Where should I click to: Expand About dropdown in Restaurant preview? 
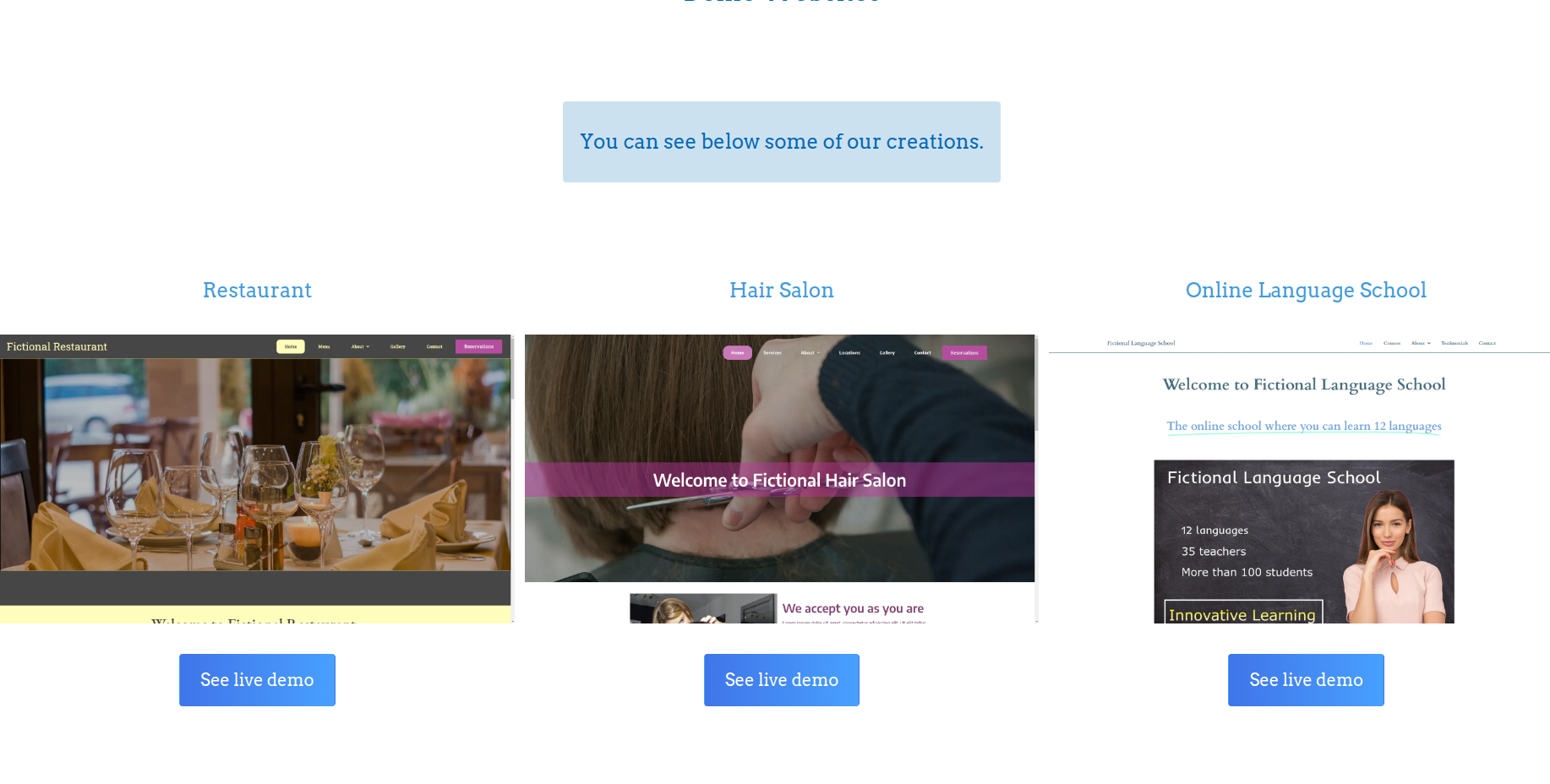(360, 346)
